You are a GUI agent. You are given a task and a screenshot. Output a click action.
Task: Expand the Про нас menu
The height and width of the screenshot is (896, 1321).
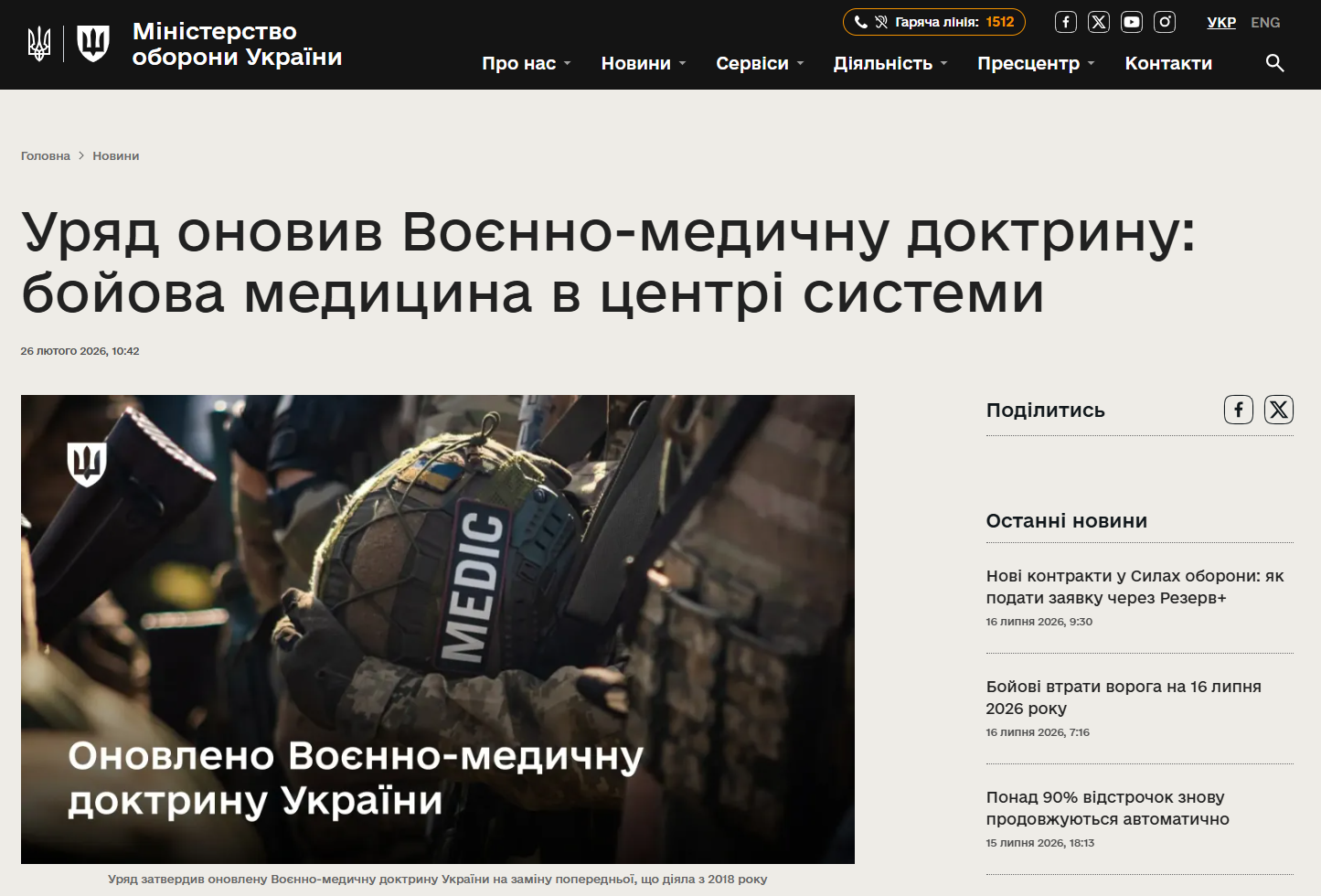coord(527,63)
